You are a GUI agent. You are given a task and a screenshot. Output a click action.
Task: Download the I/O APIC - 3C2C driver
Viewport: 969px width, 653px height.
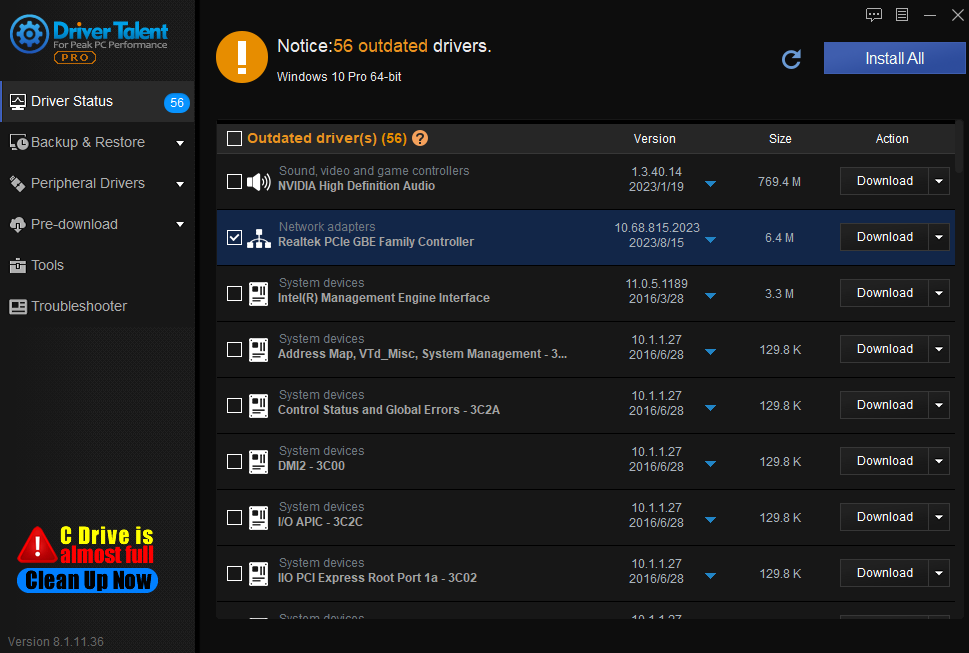[884, 518]
